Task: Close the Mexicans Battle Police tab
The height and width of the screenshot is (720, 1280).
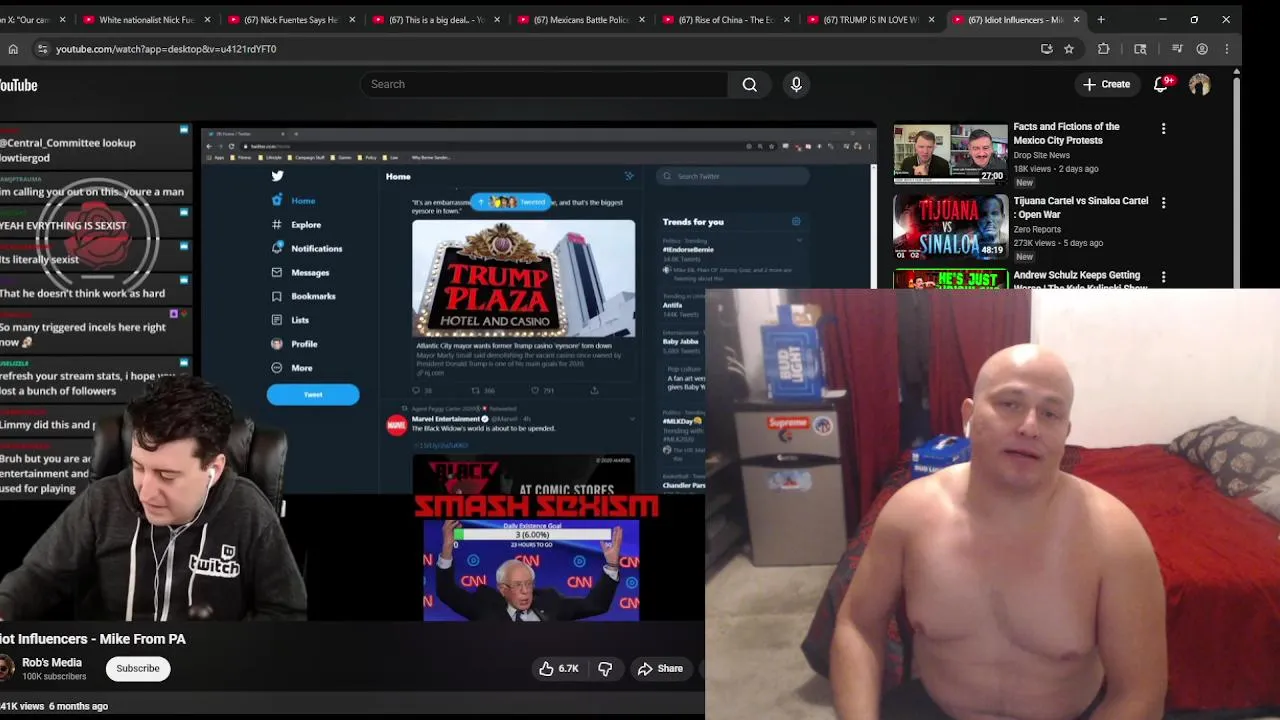Action: point(642,20)
